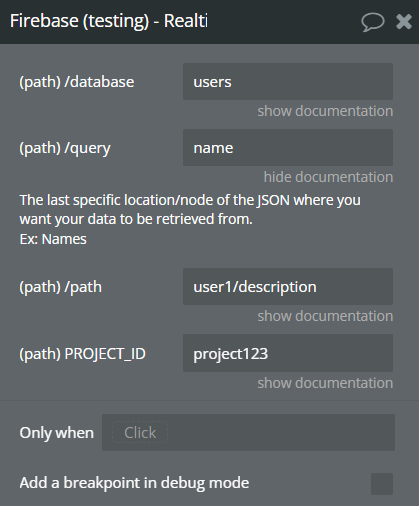Enable breakpoint in debug mode checkbox

[382, 484]
